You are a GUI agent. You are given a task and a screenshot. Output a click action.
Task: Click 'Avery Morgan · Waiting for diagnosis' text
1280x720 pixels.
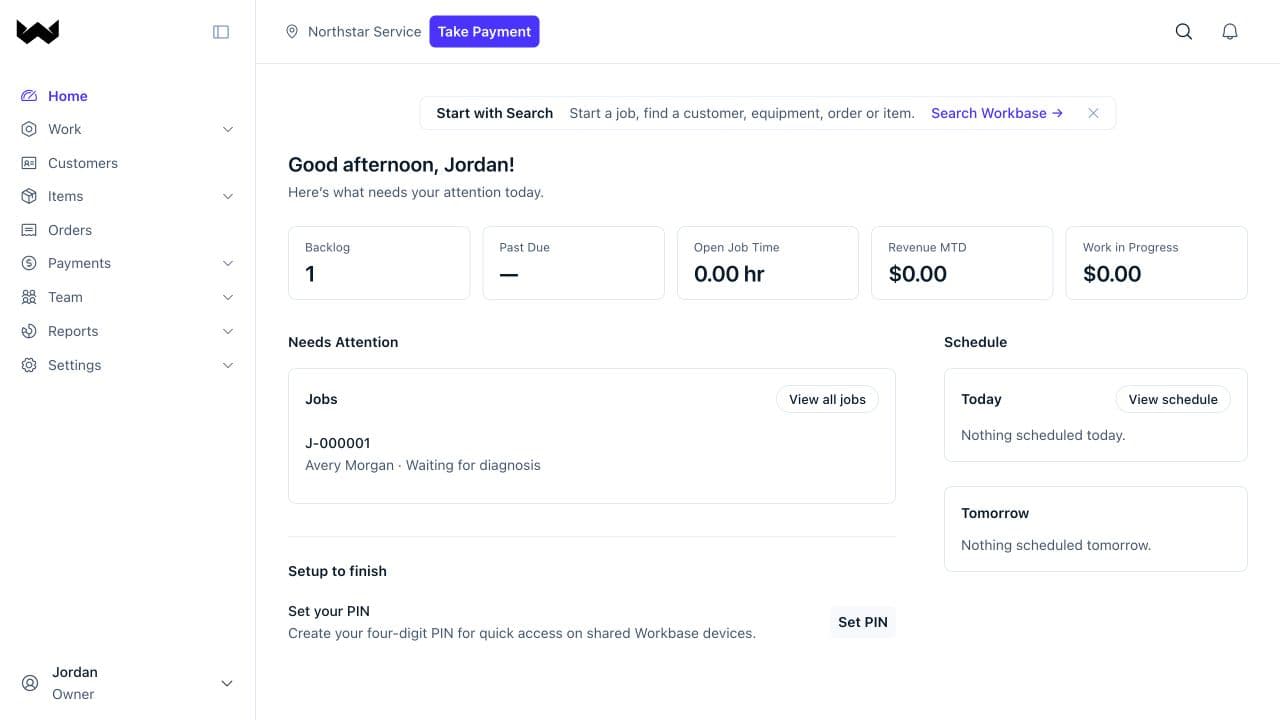423,465
